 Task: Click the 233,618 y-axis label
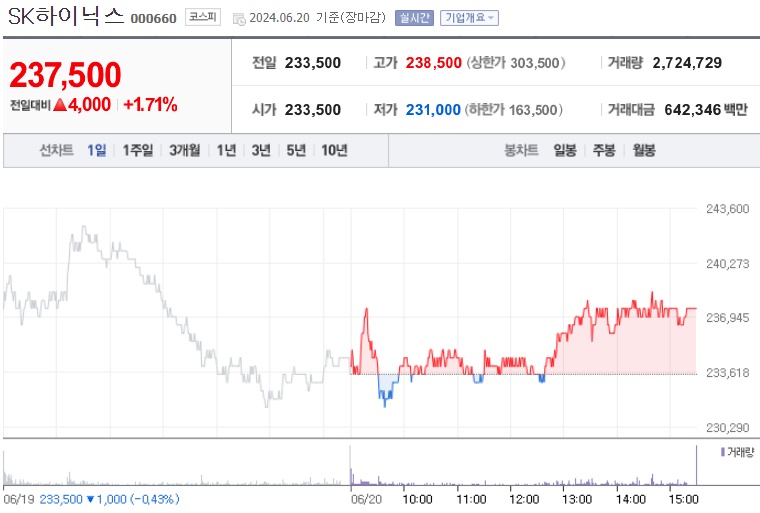tap(728, 372)
